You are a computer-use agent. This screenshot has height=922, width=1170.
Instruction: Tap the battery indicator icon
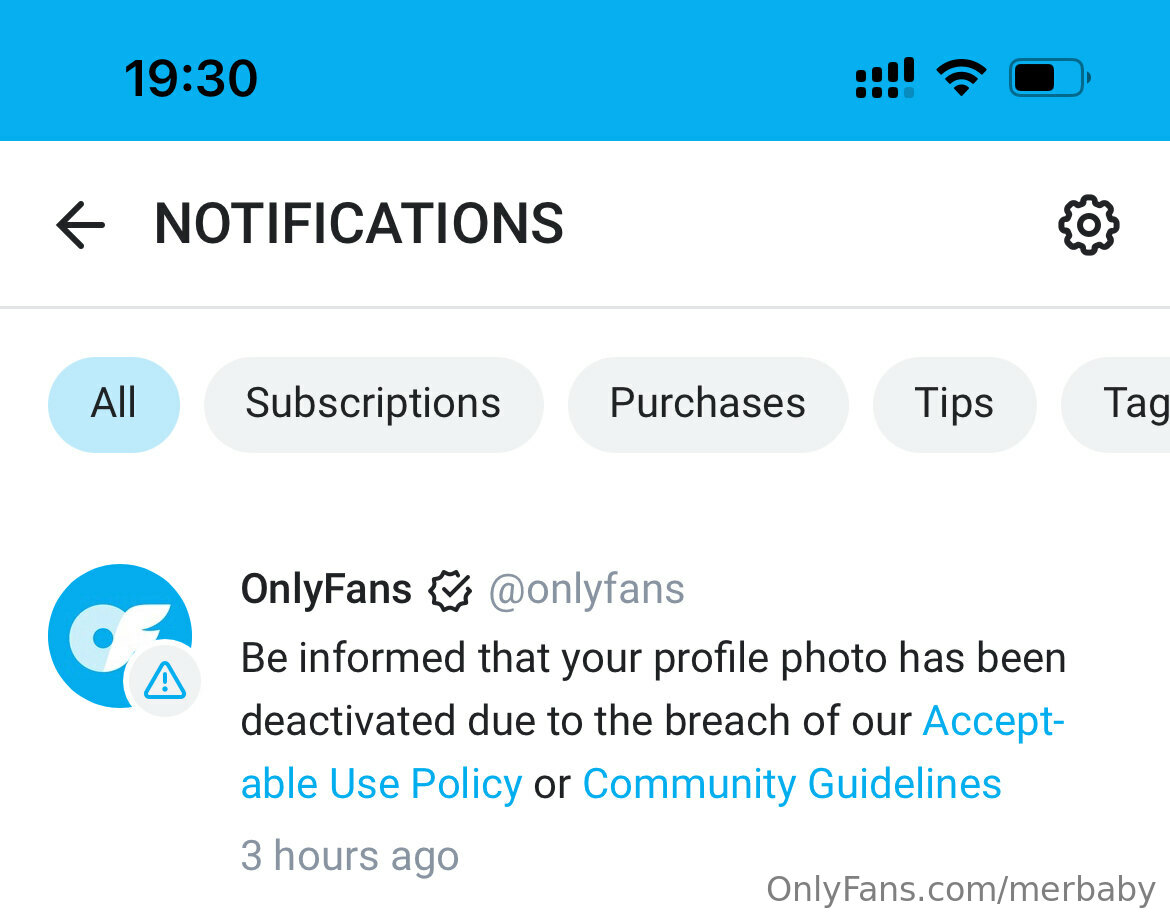click(x=1050, y=78)
